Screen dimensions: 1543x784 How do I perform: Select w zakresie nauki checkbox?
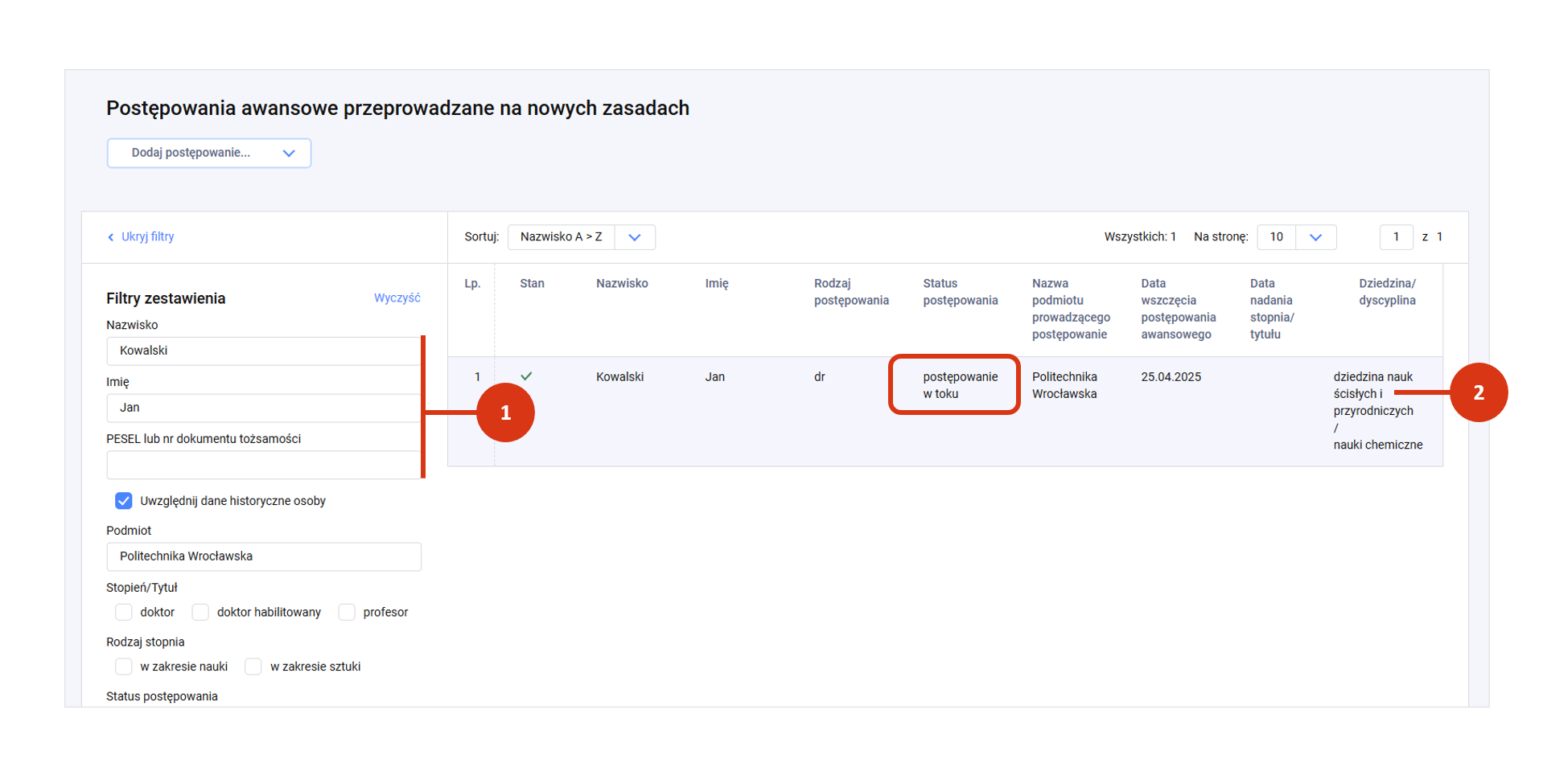click(x=124, y=667)
